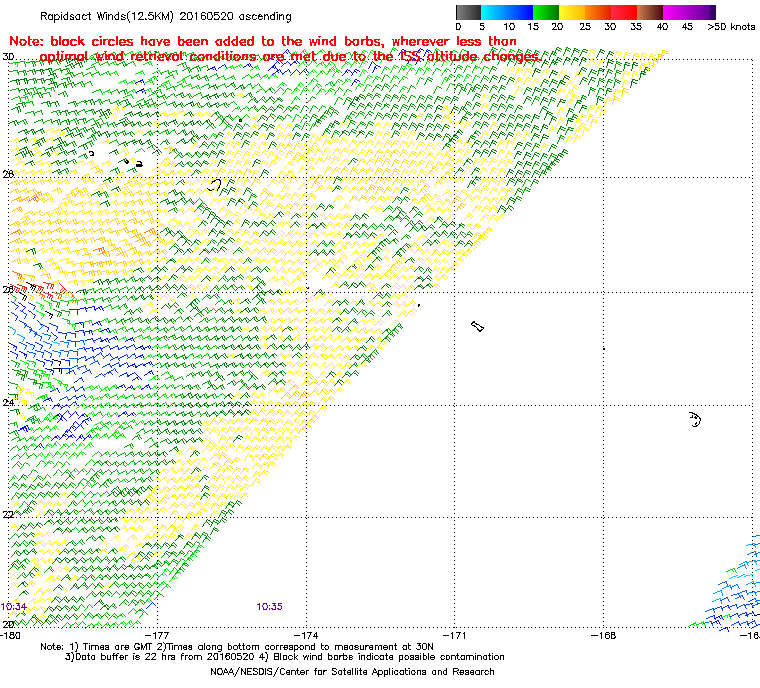This screenshot has width=760, height=688.
Task: Click the NOAA/NESDIS credit line
Action: (352, 672)
